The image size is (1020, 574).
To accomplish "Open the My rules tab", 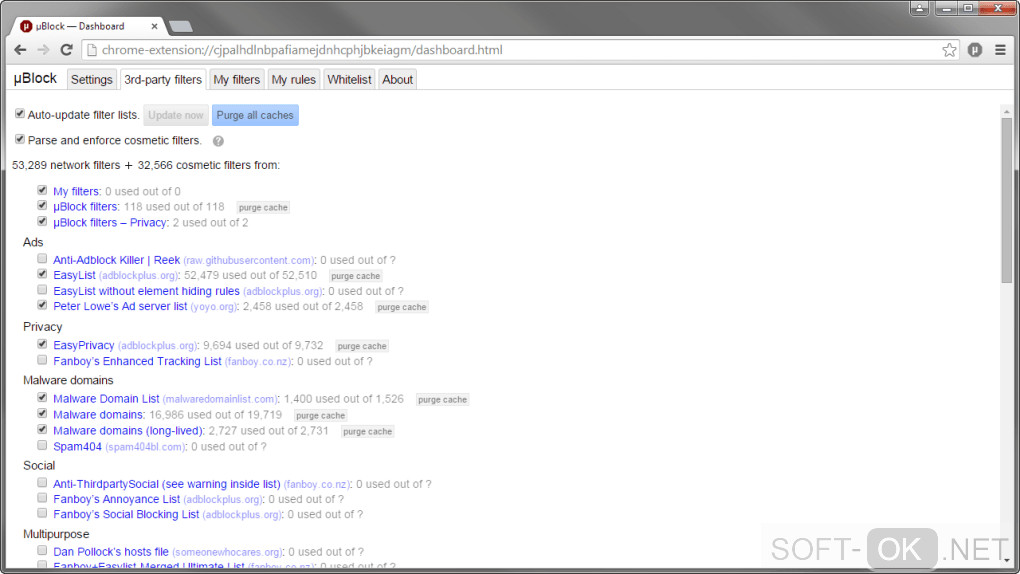I will 293,79.
